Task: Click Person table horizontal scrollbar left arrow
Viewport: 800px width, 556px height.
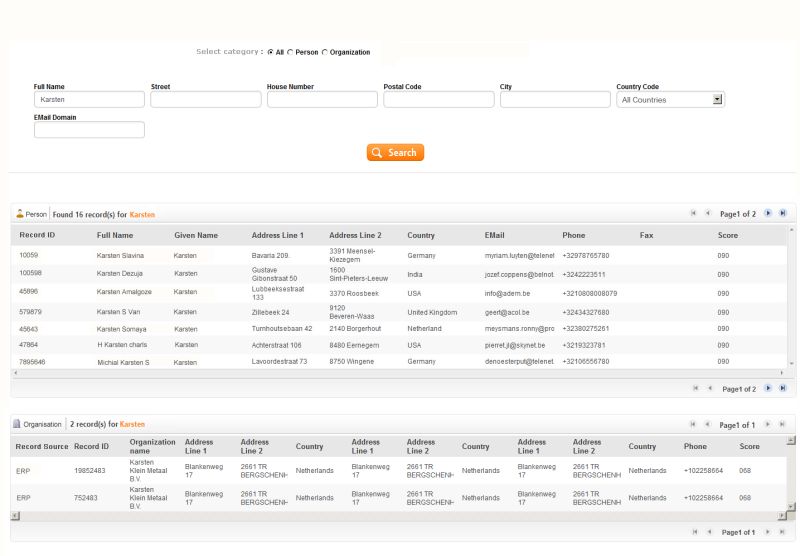Action: click(15, 373)
